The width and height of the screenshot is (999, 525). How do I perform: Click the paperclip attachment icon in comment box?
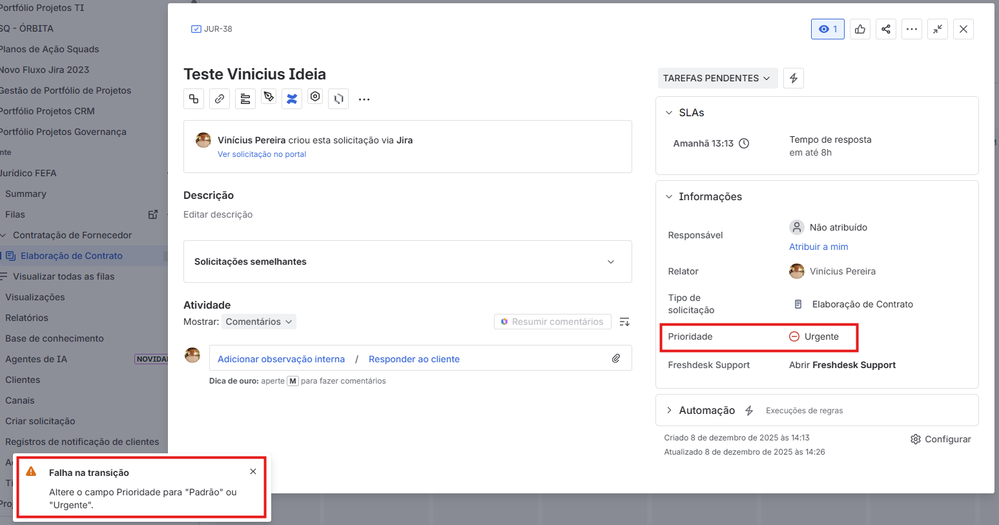(x=616, y=359)
